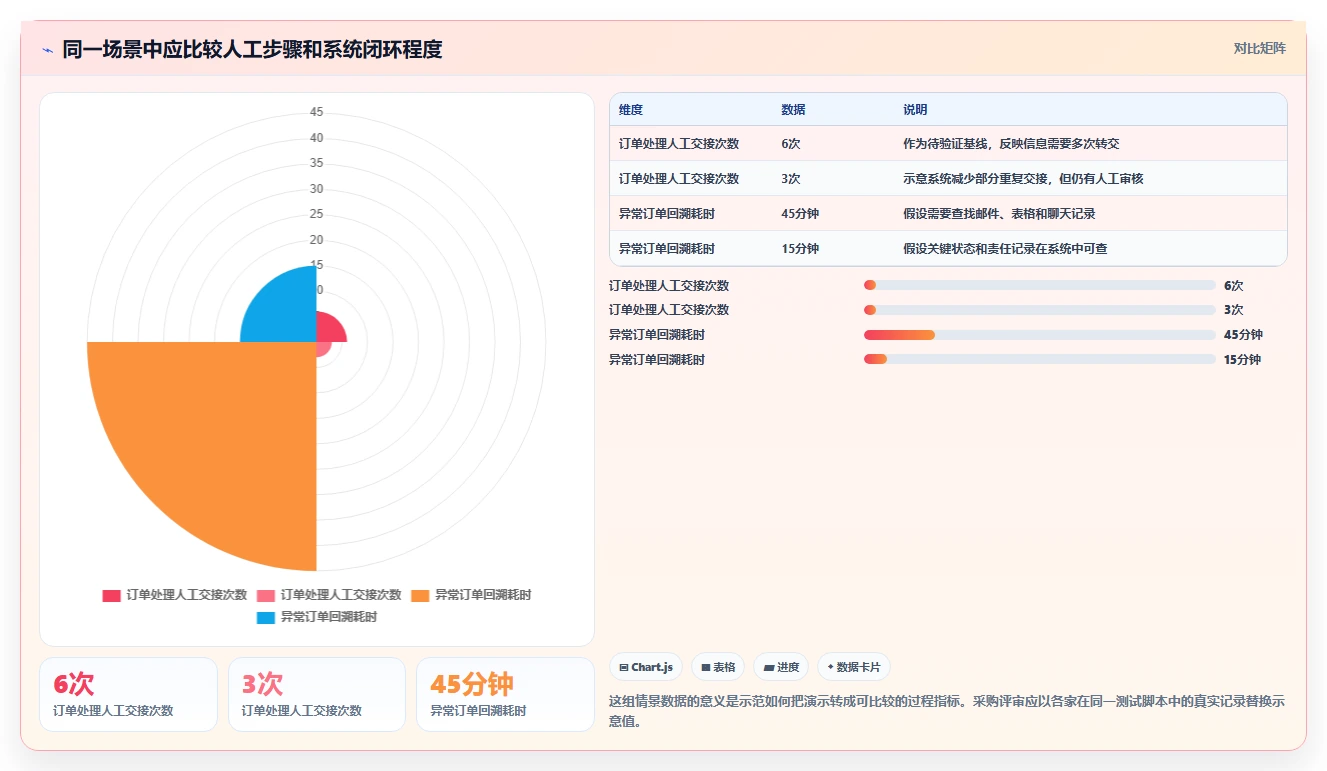Click the 6次 progress bar

tap(1040, 285)
